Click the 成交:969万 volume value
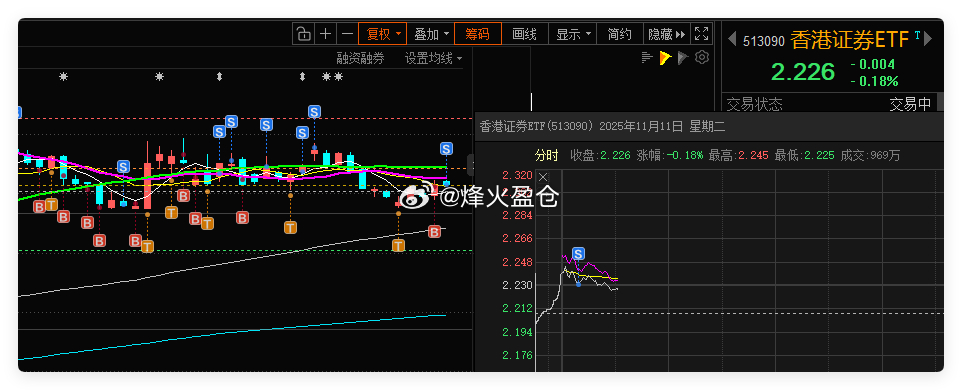 click(x=870, y=155)
